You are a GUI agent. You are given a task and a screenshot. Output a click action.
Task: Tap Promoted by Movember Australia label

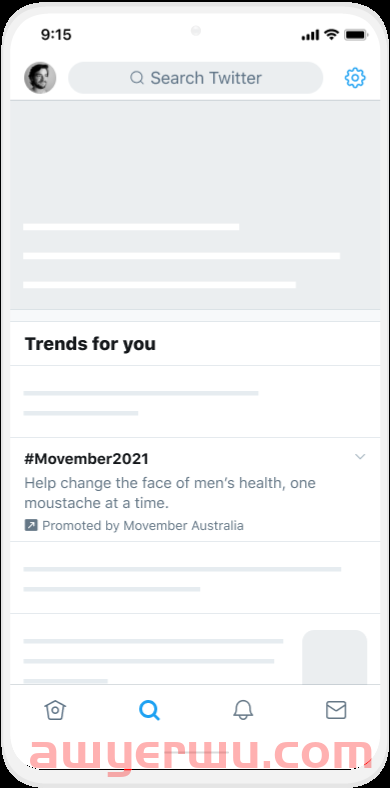click(x=143, y=526)
